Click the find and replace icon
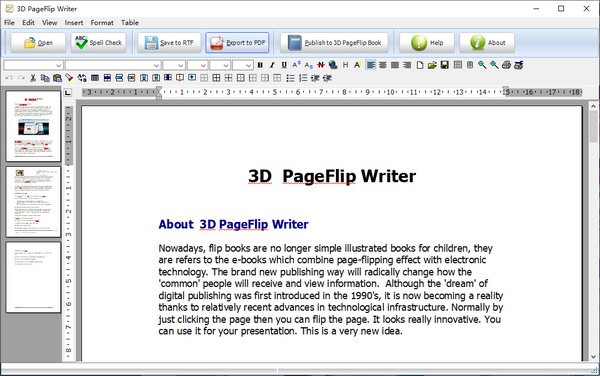The width and height of the screenshot is (600, 376). point(82,78)
